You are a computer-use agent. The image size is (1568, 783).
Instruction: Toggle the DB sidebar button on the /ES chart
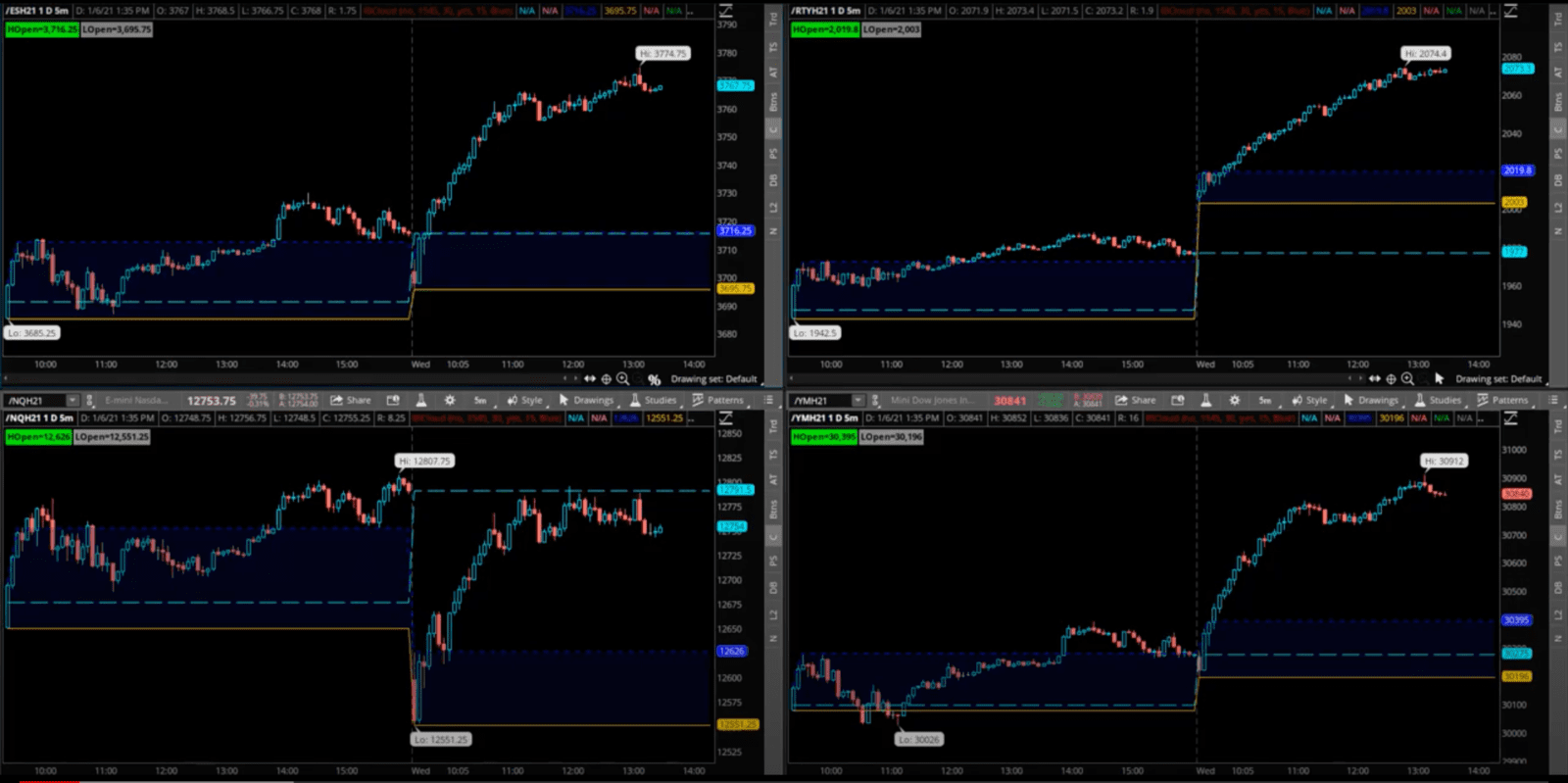pos(773,180)
